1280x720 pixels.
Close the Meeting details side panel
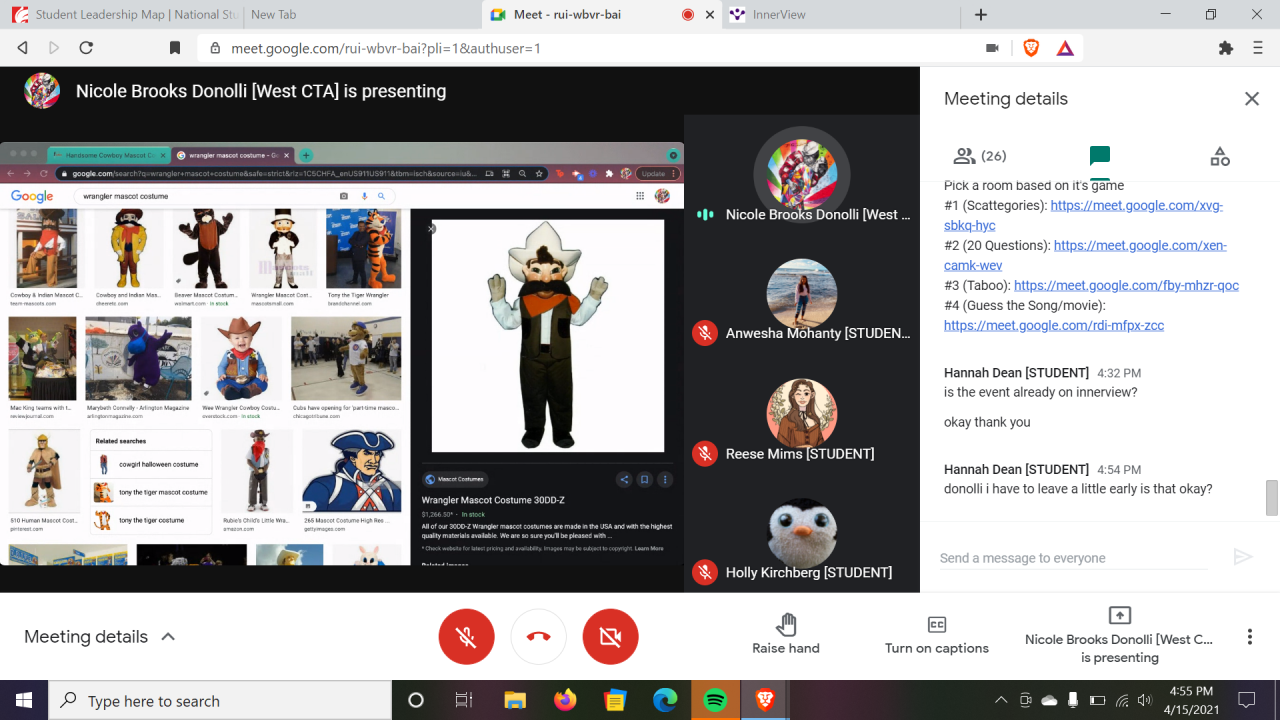tap(1251, 99)
